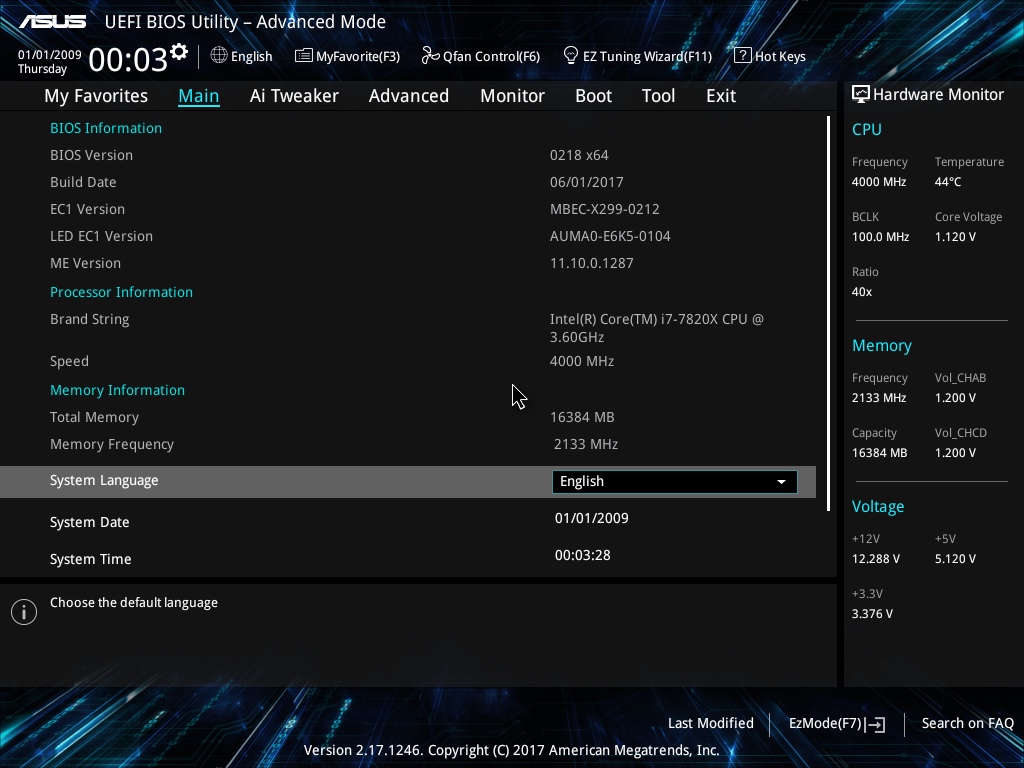Click +3.3V 3.376 V reading
The image size is (1024, 768).
872,614
